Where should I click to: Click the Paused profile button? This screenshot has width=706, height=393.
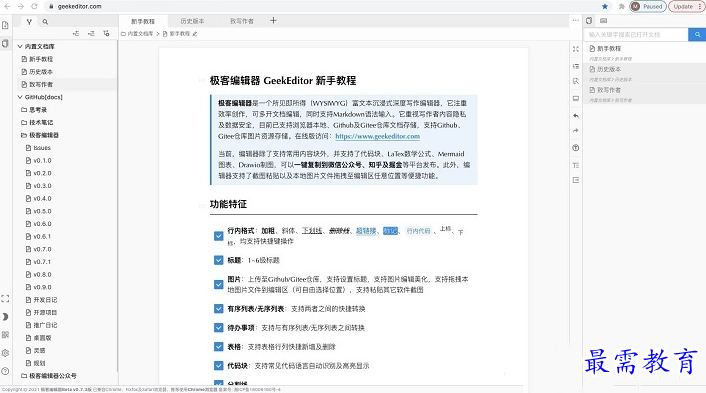[648, 6]
